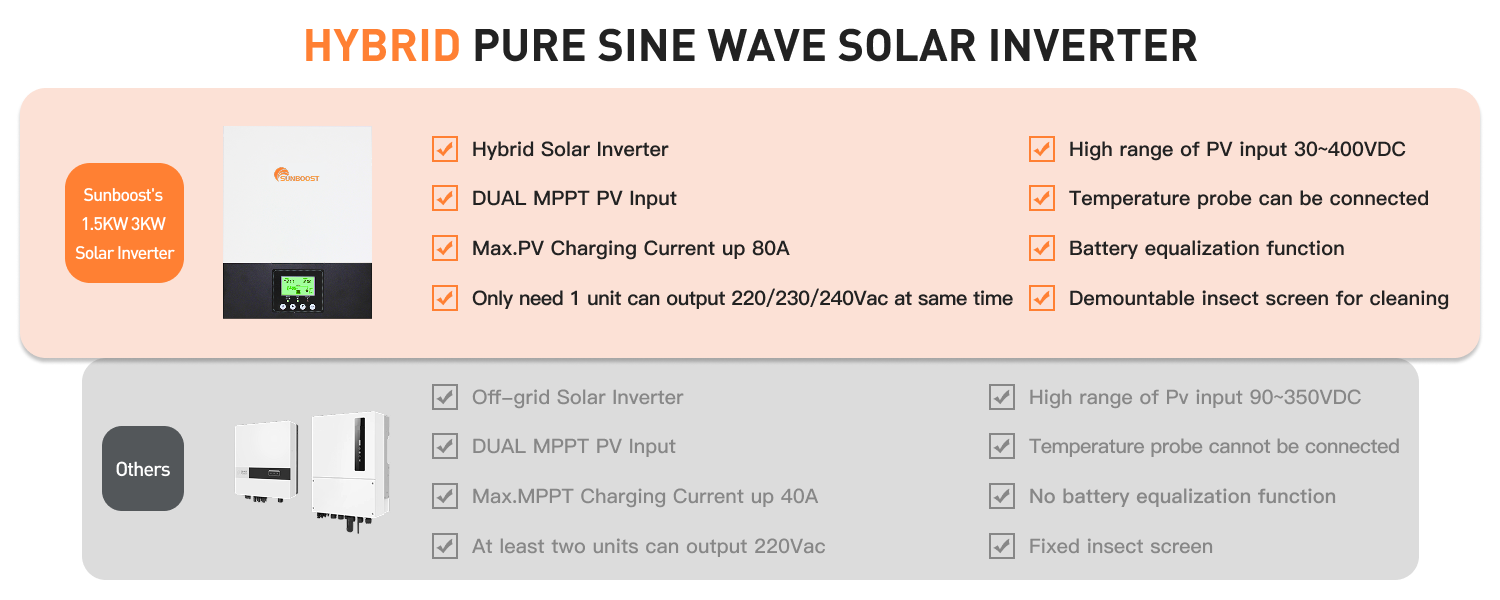This screenshot has height=600, width=1500.
Task: Select the Sunboost inverter product image
Action: pyautogui.click(x=297, y=222)
